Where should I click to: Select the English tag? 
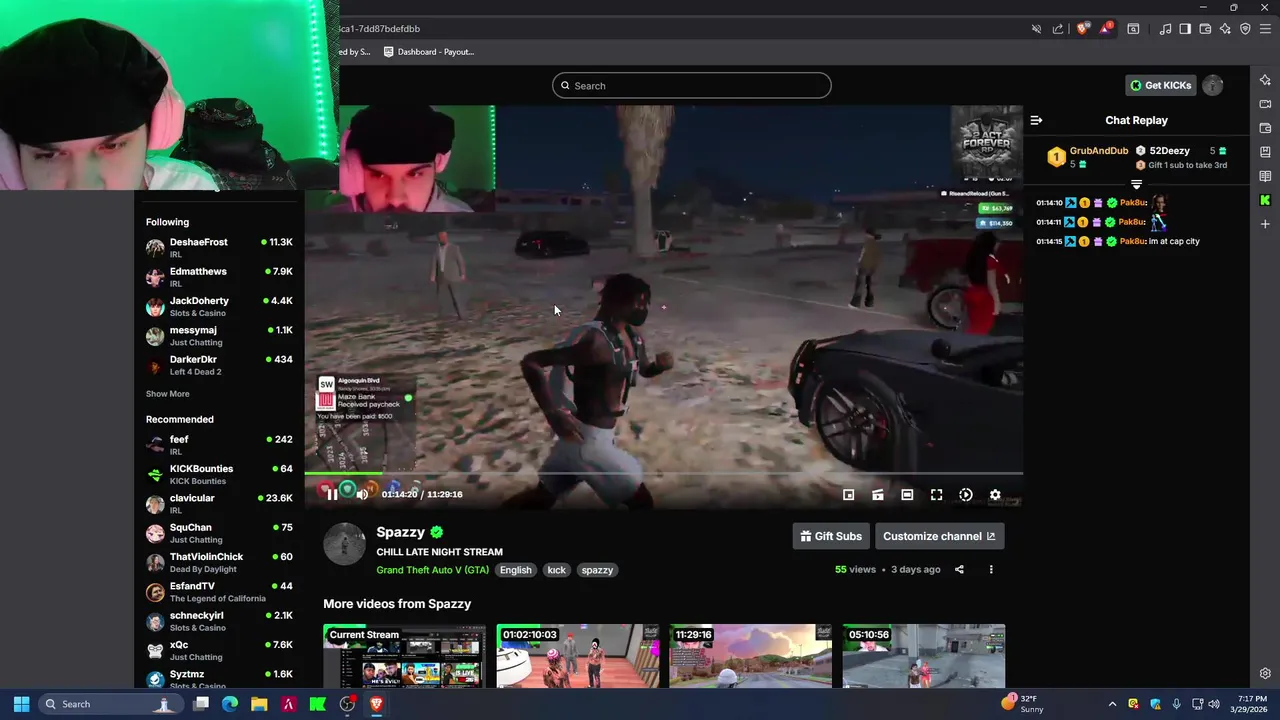tap(516, 570)
